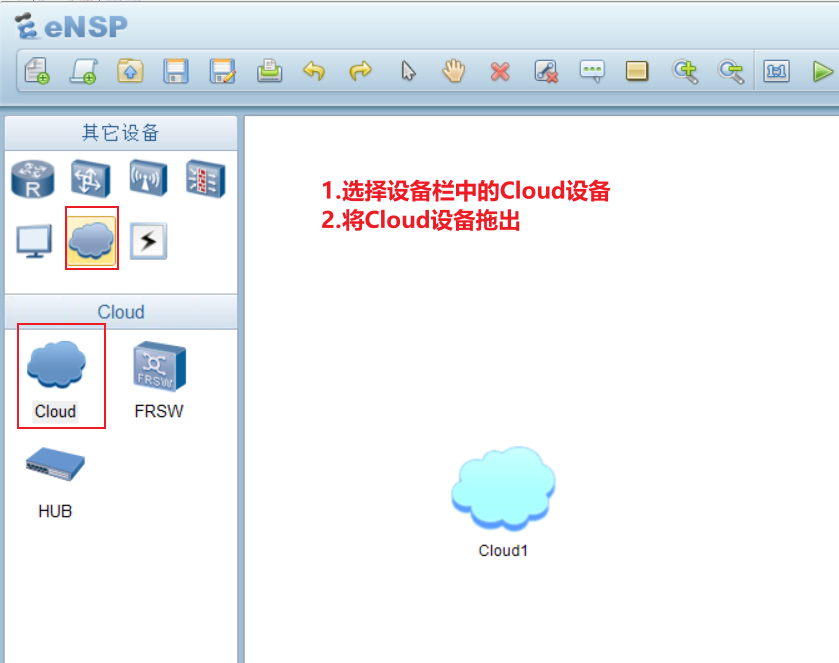
Task: Click the red X delete tool
Action: (500, 72)
